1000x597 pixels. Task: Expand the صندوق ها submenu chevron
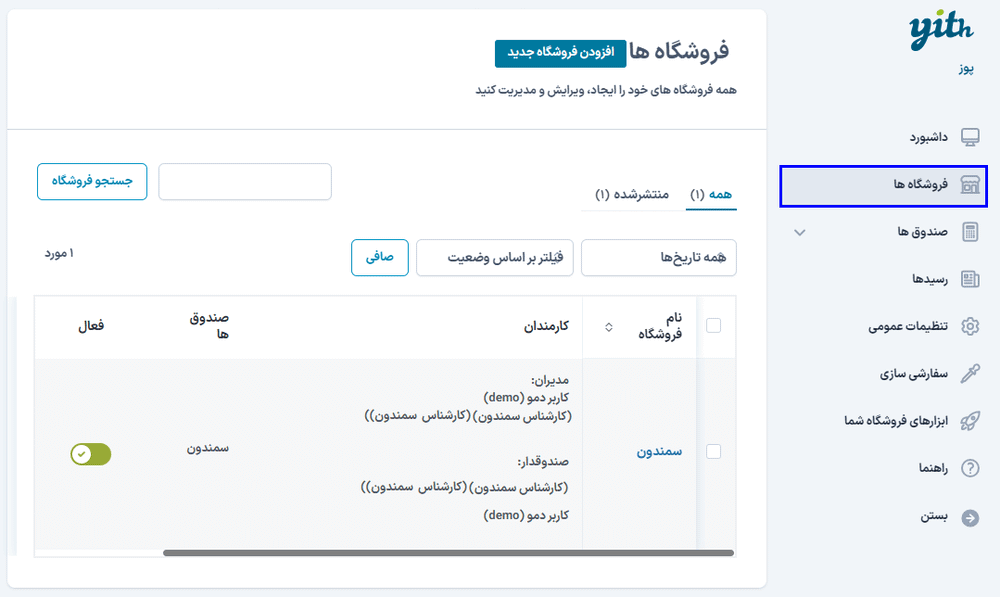[800, 232]
